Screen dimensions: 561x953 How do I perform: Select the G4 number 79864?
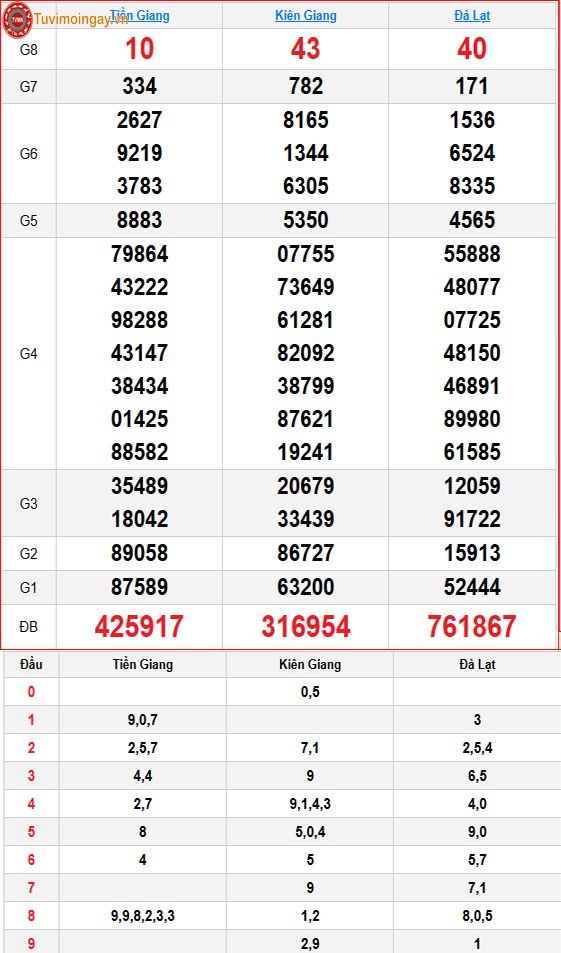click(140, 254)
